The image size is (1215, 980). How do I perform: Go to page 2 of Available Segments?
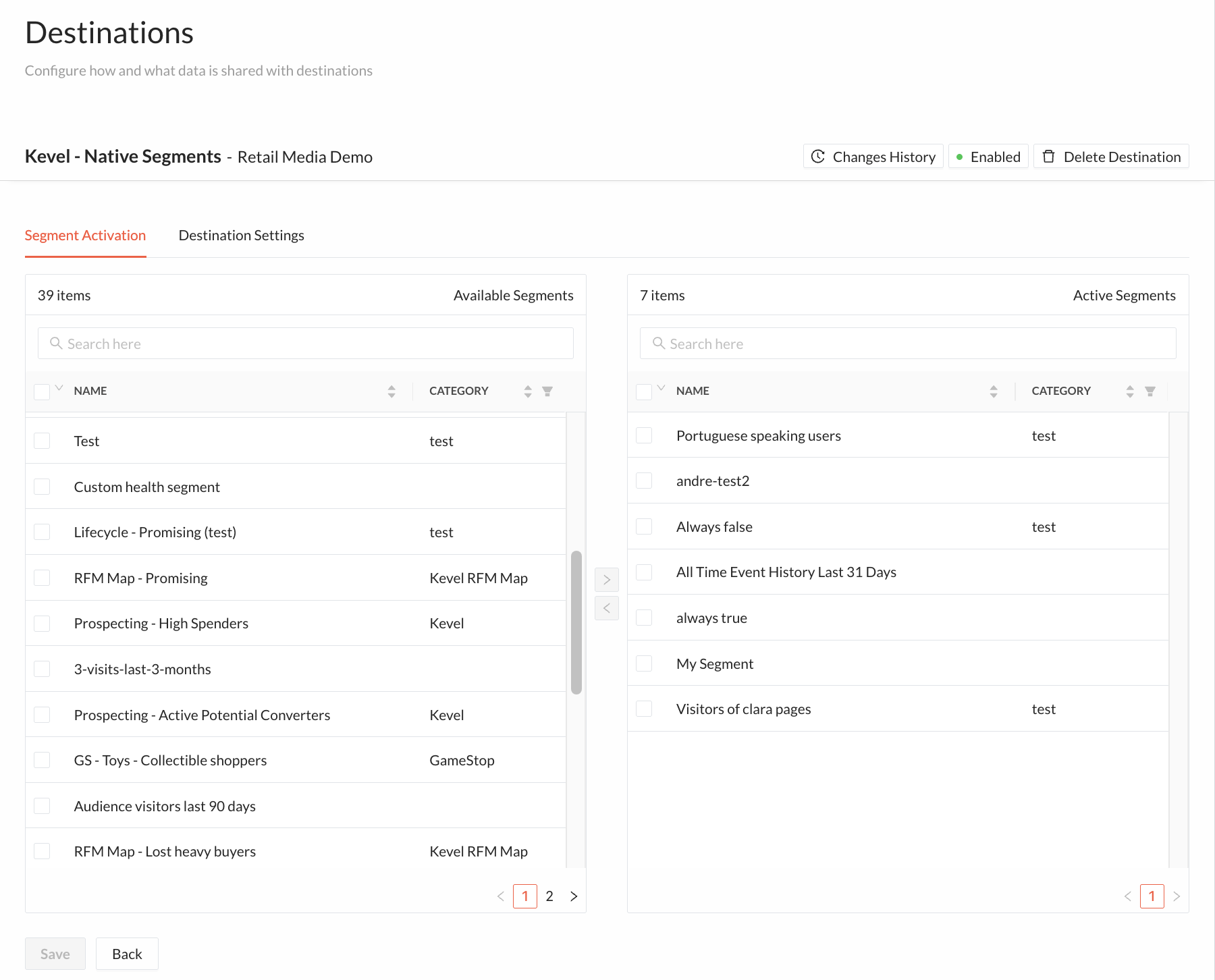(x=549, y=896)
